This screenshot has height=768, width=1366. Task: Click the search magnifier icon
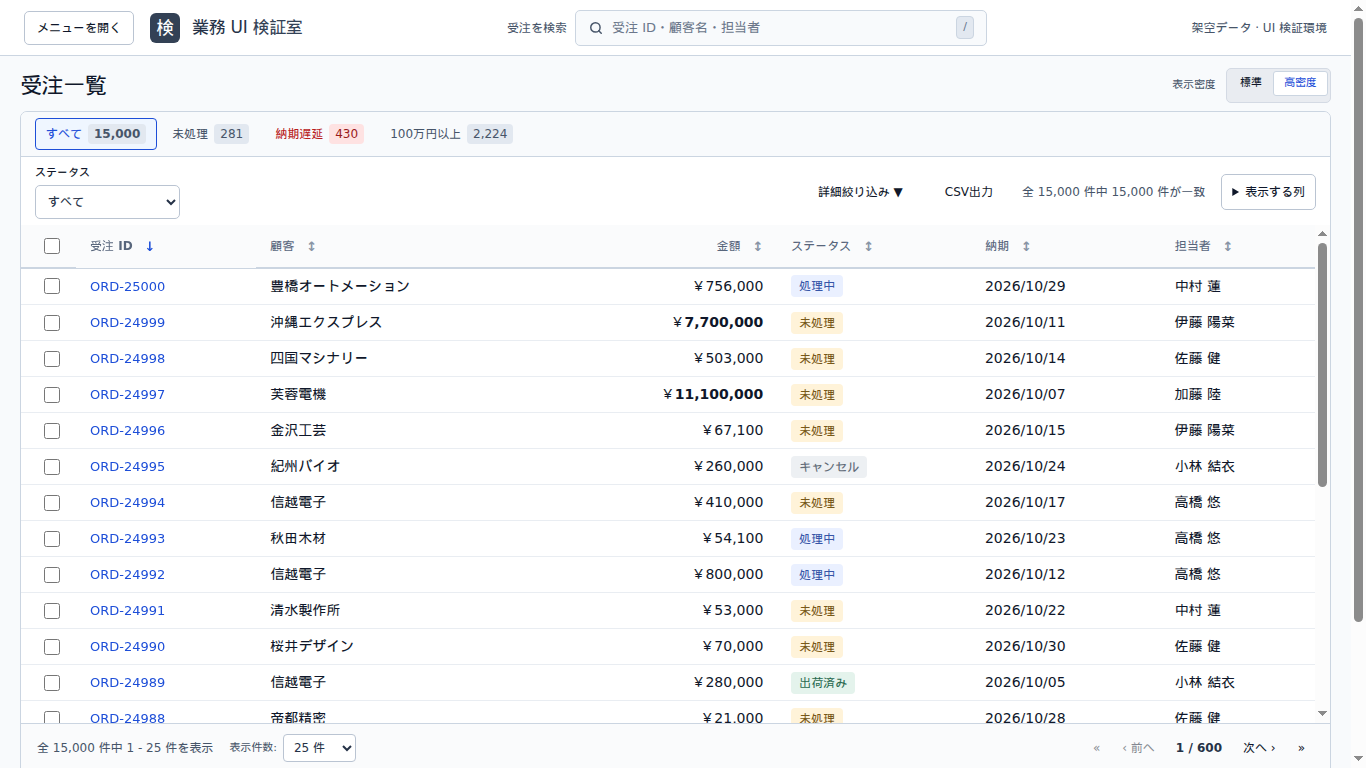(x=596, y=28)
